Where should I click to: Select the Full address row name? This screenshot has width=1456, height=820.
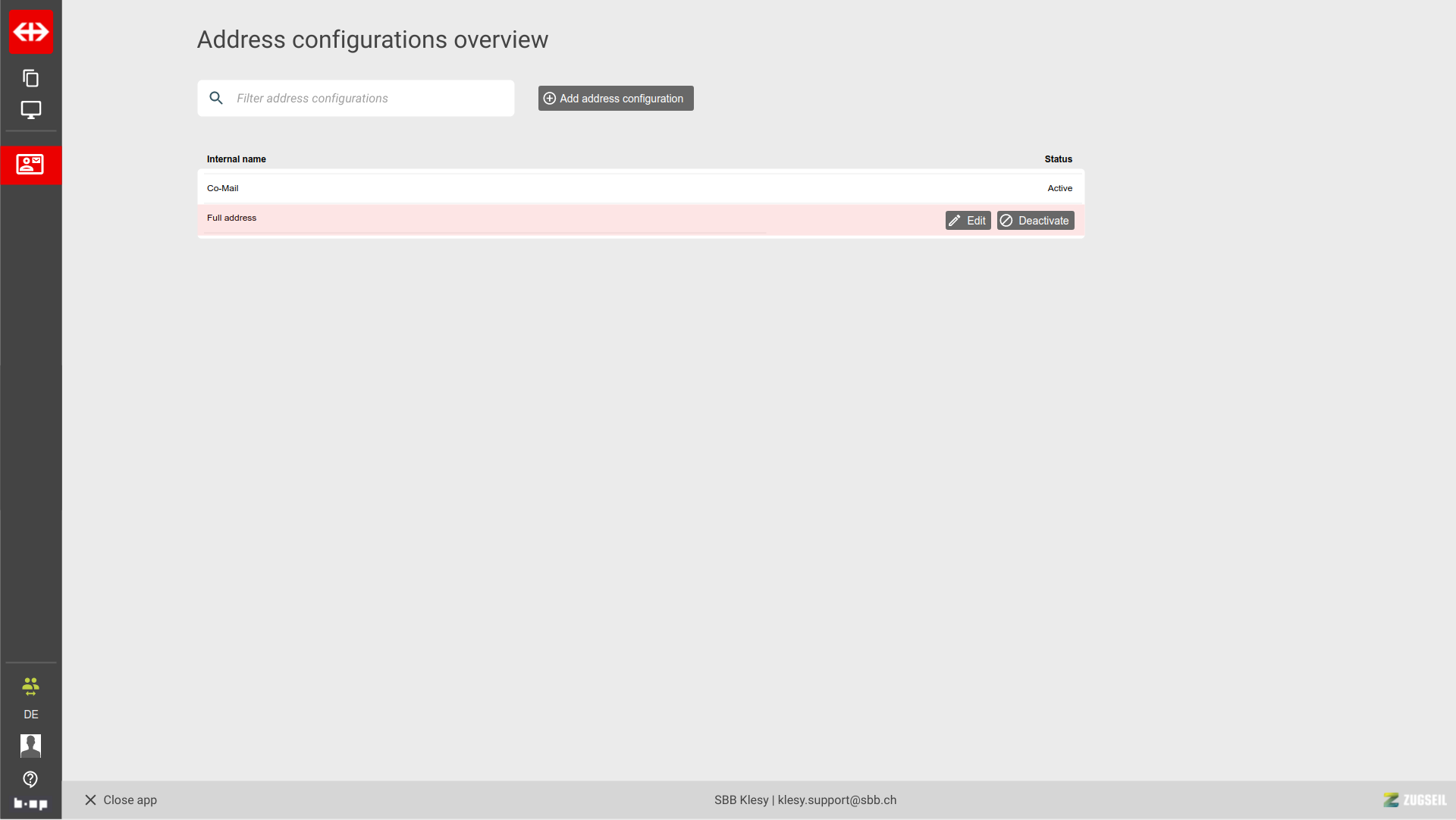tap(231, 218)
